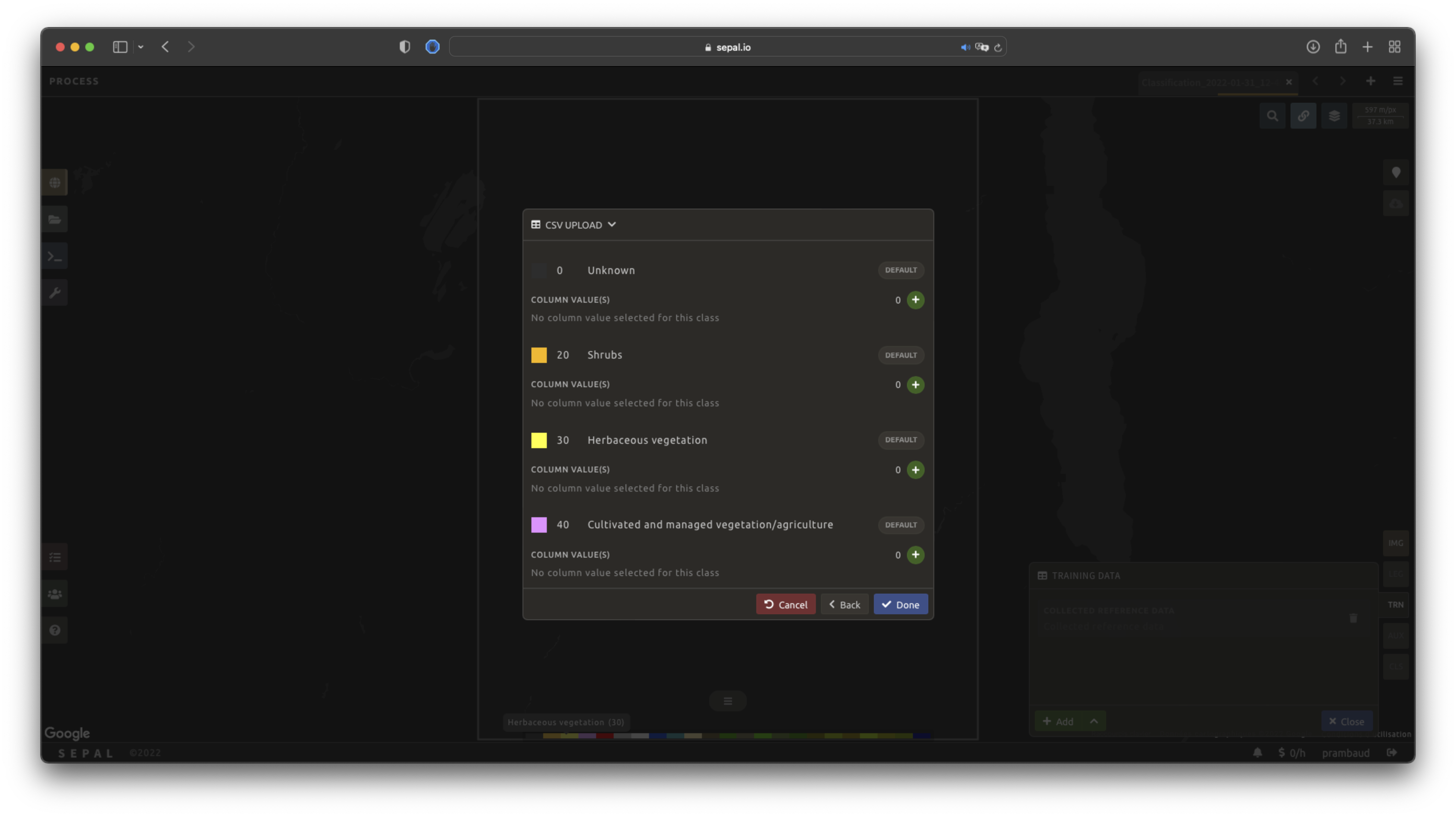
Task: Toggle DEFAULT for Unknown class
Action: (x=900, y=270)
